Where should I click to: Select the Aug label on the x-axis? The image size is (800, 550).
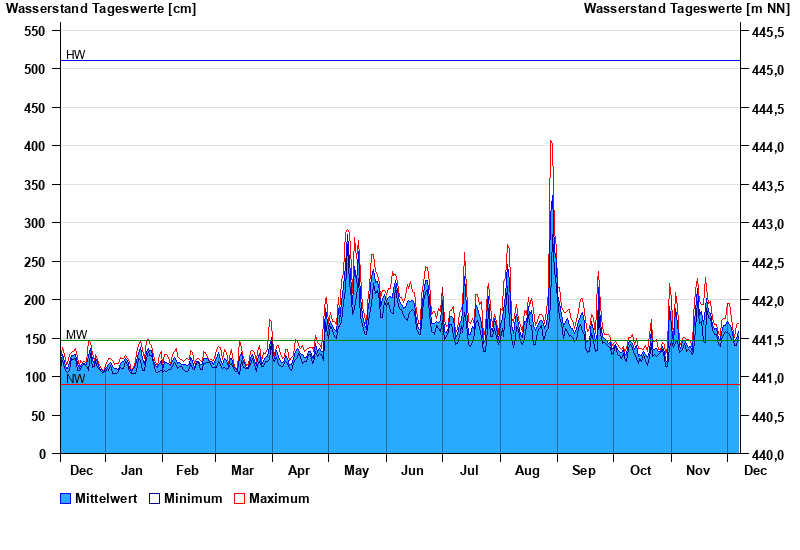click(527, 471)
